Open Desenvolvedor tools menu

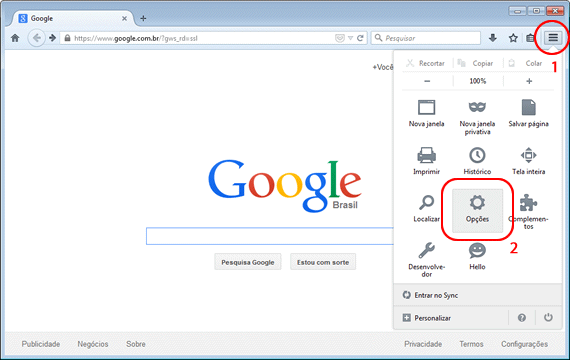tap(426, 260)
